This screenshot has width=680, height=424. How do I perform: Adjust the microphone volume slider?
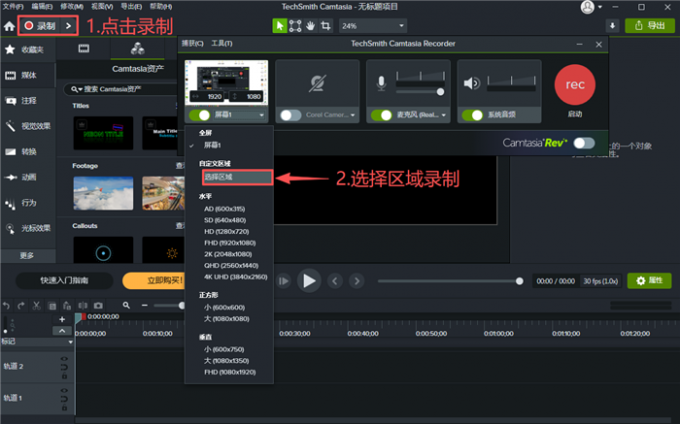440,92
